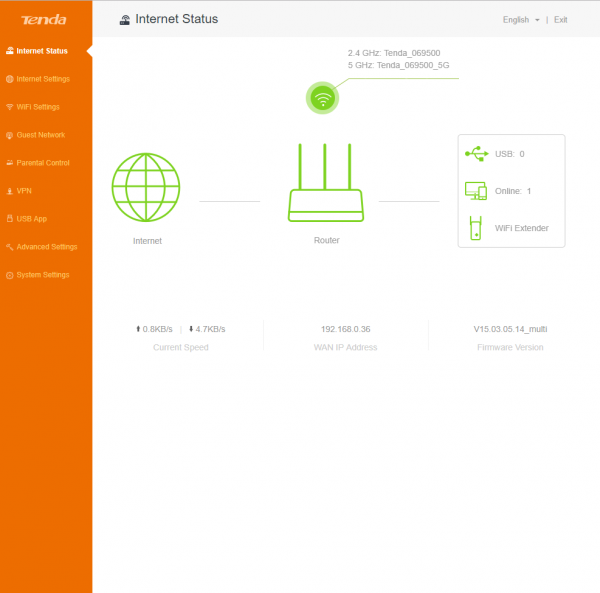Click the V15.03.05.14_multi firmware value
This screenshot has height=593, width=600.
(510, 329)
